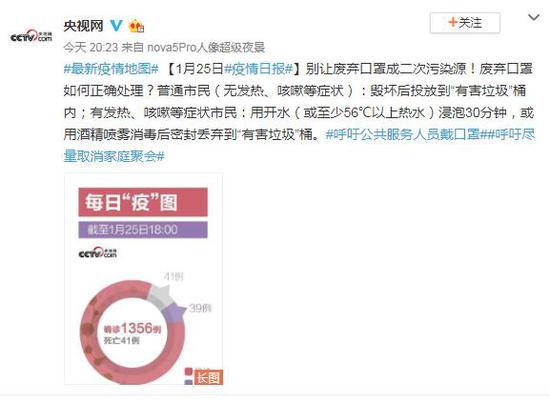Click the purple 39例 chart segment
The image size is (550, 403).
pyautogui.click(x=173, y=313)
